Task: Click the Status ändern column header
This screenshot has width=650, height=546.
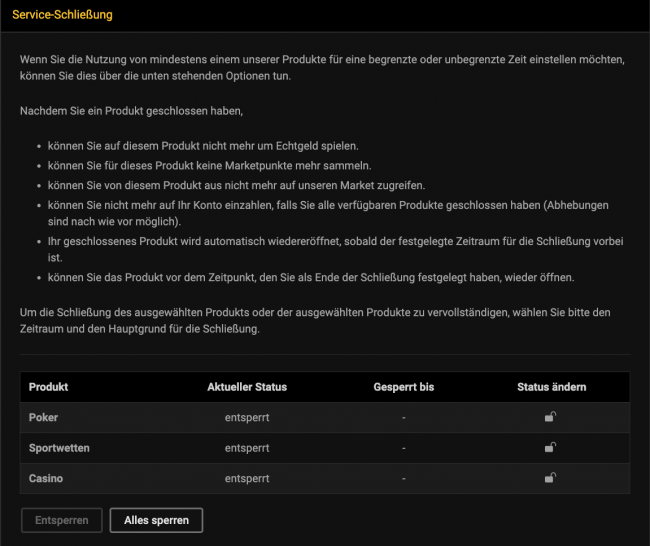Action: pyautogui.click(x=552, y=387)
